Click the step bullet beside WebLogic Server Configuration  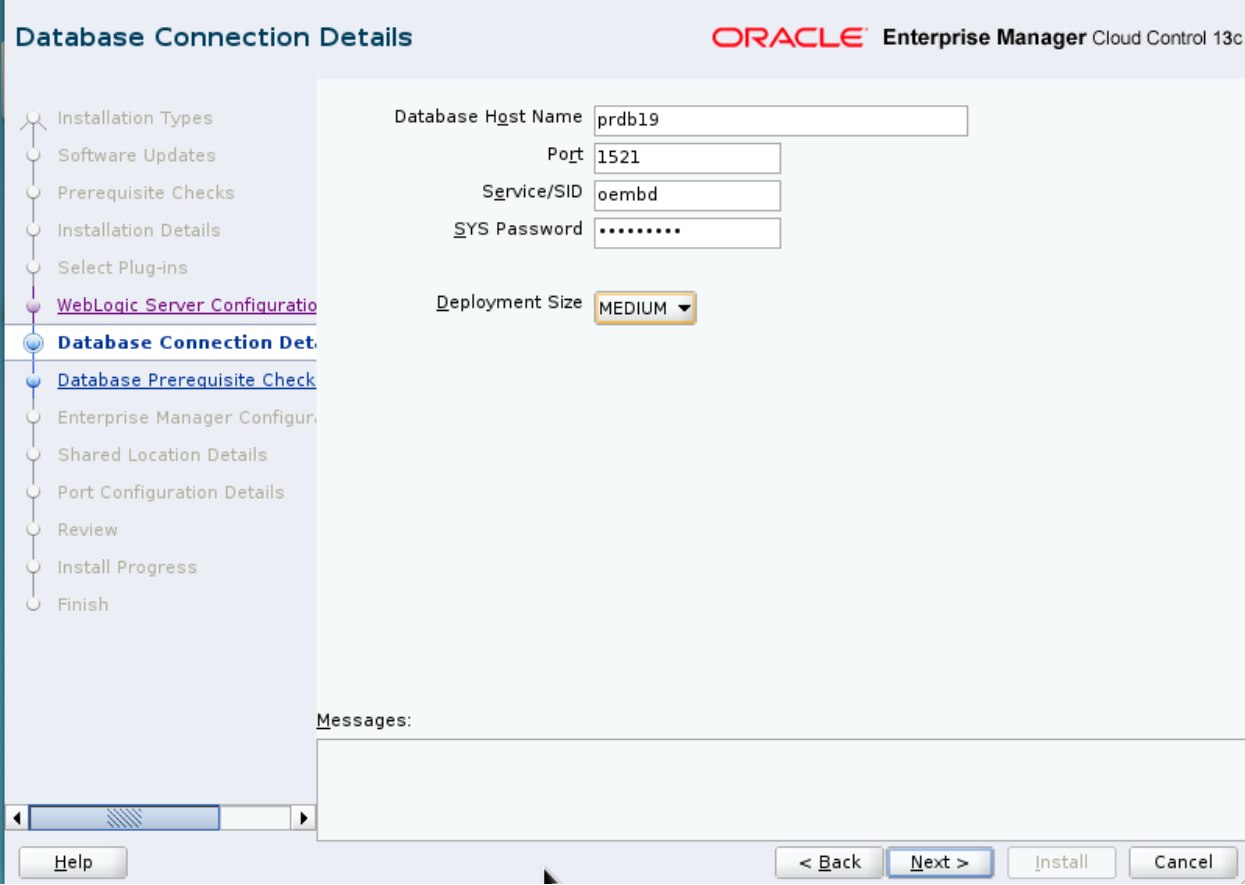coord(34,306)
